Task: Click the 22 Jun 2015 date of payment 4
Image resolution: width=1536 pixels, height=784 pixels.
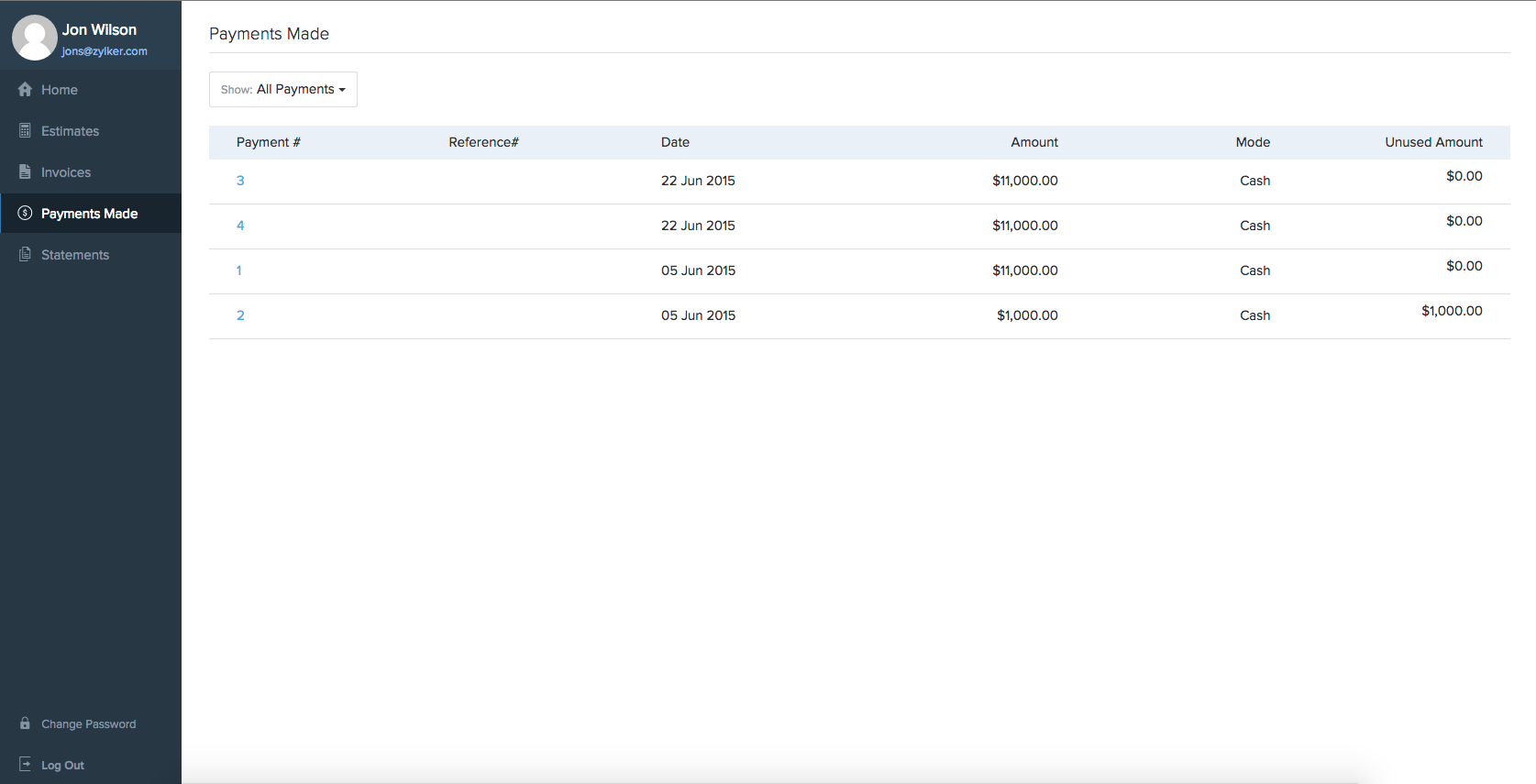Action: tap(698, 226)
